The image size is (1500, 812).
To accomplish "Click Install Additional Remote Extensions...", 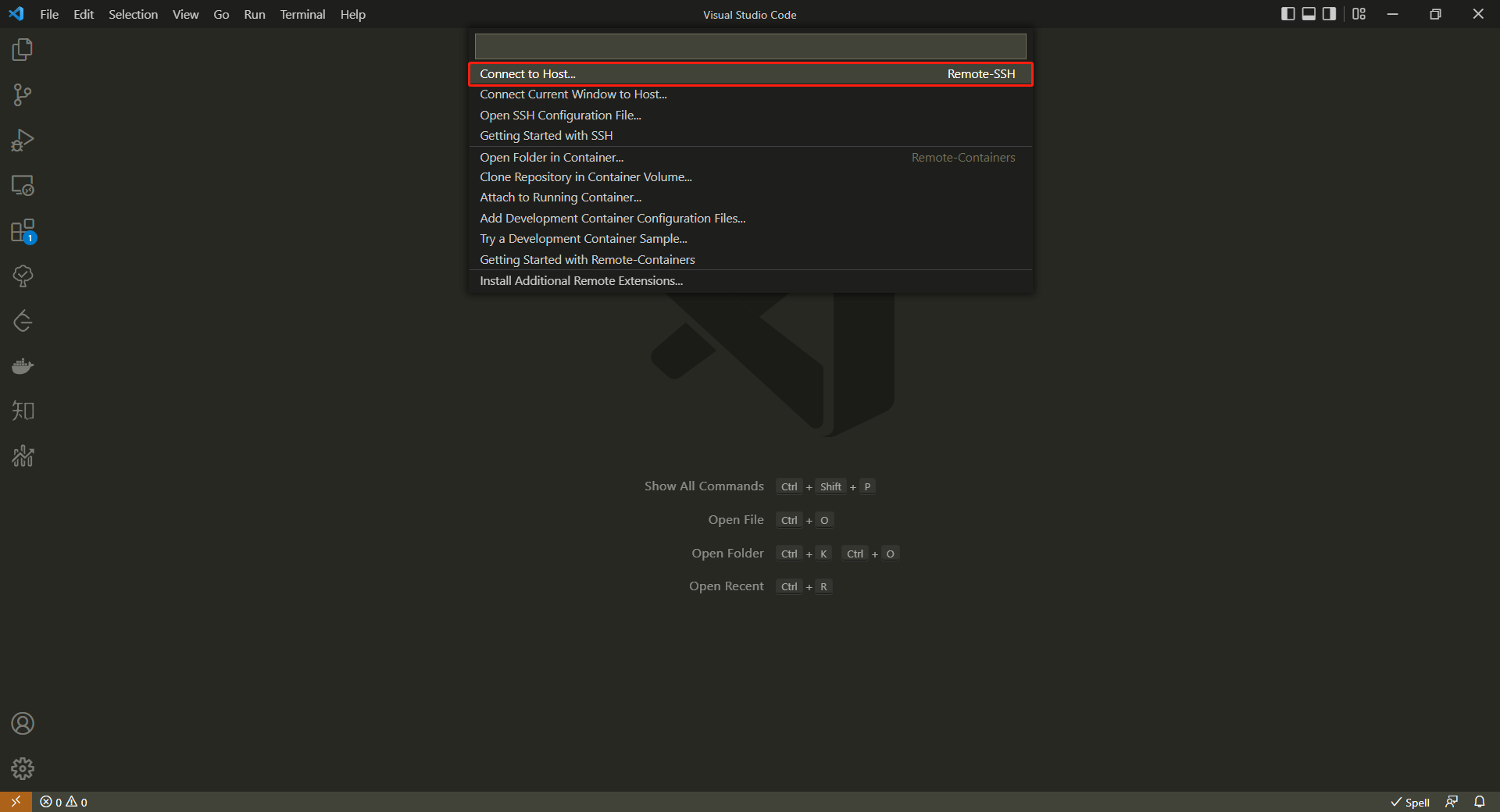I will pyautogui.click(x=580, y=281).
